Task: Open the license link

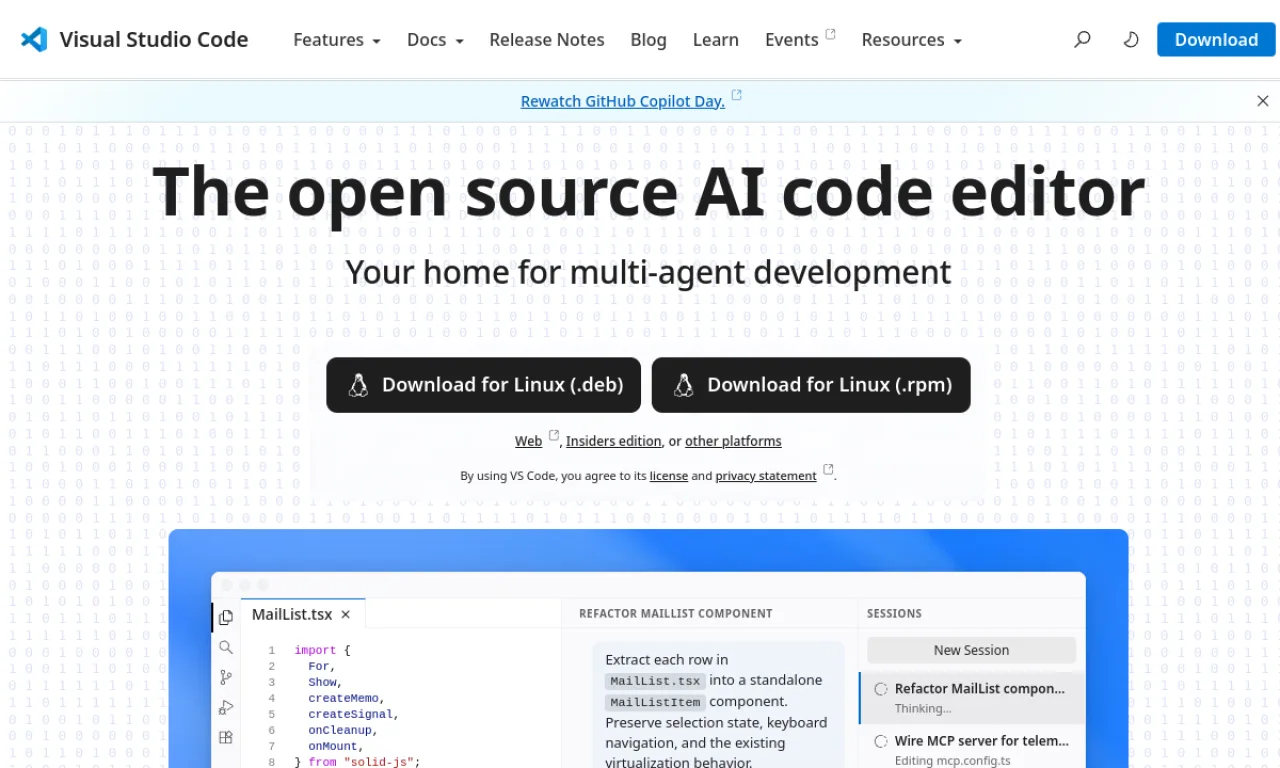Action: (669, 476)
